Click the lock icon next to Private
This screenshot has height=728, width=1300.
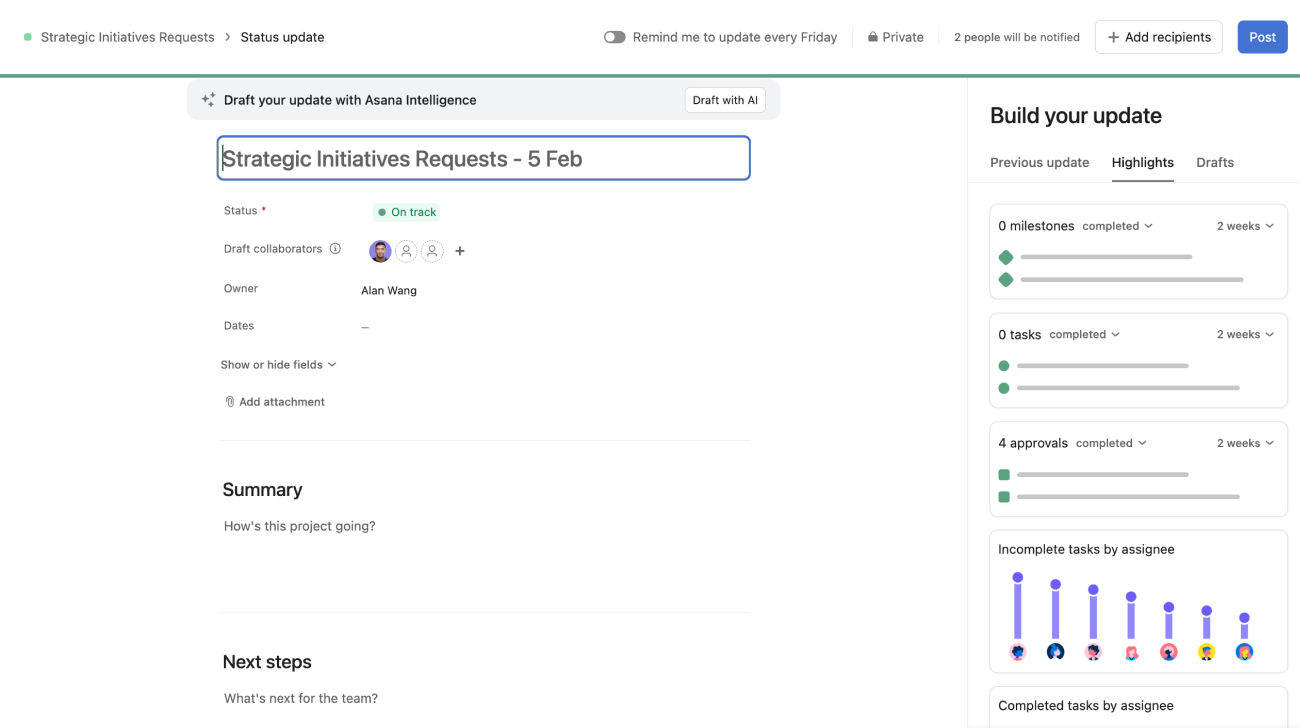tap(873, 37)
